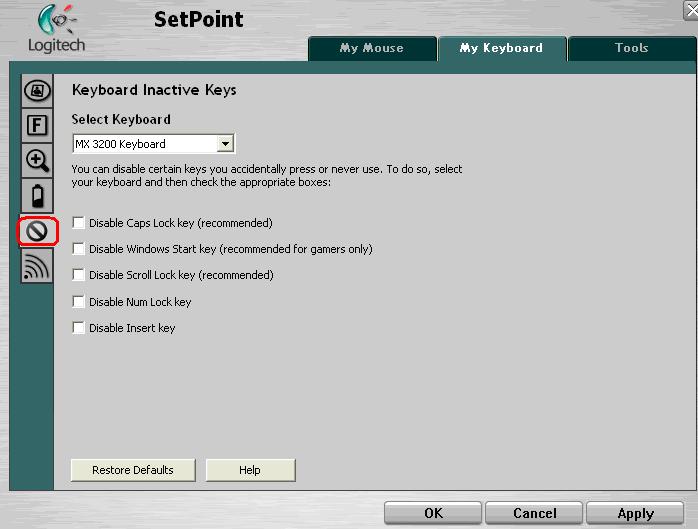Apply the keyboard settings

635,513
